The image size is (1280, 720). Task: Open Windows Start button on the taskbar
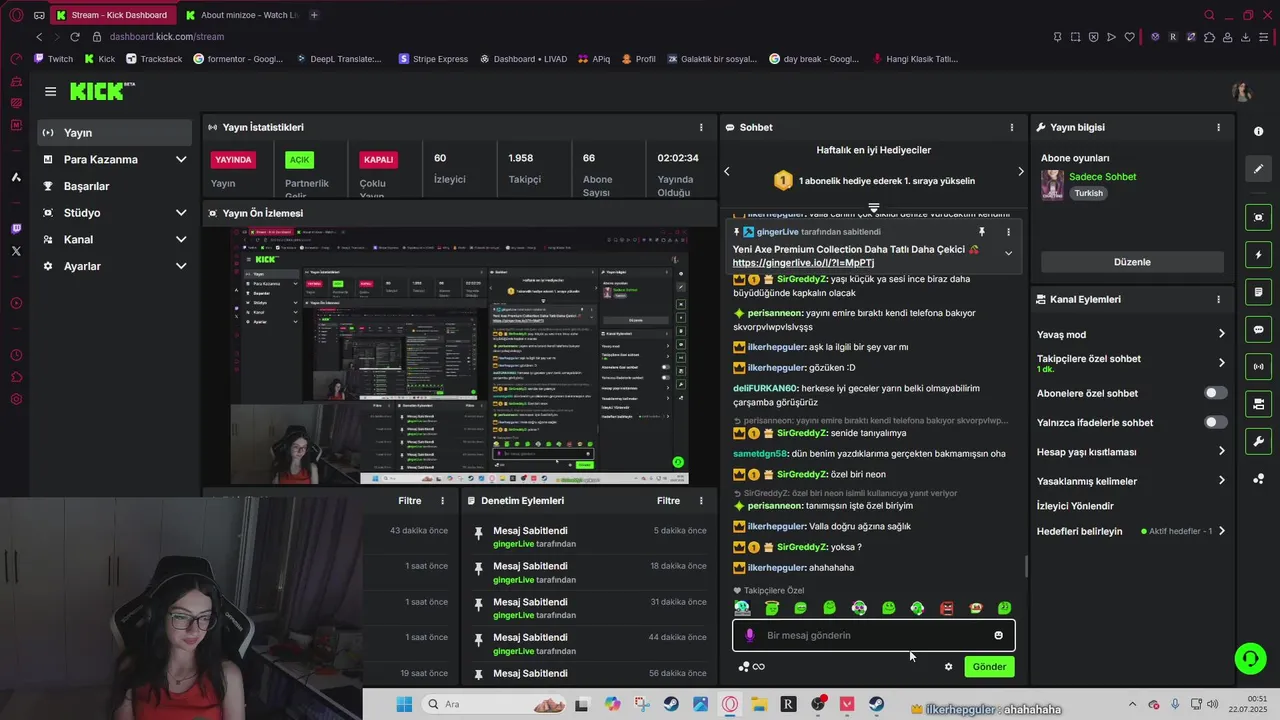coord(404,704)
